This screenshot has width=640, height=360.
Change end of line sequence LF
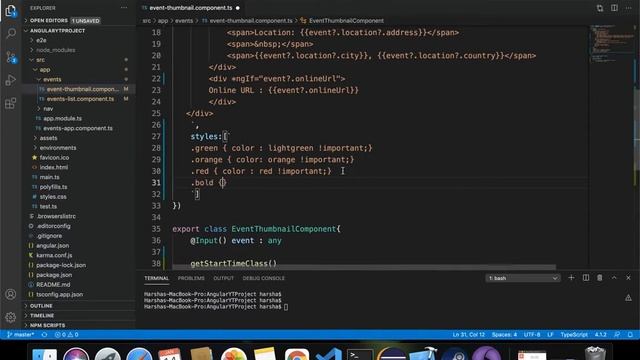coord(550,335)
